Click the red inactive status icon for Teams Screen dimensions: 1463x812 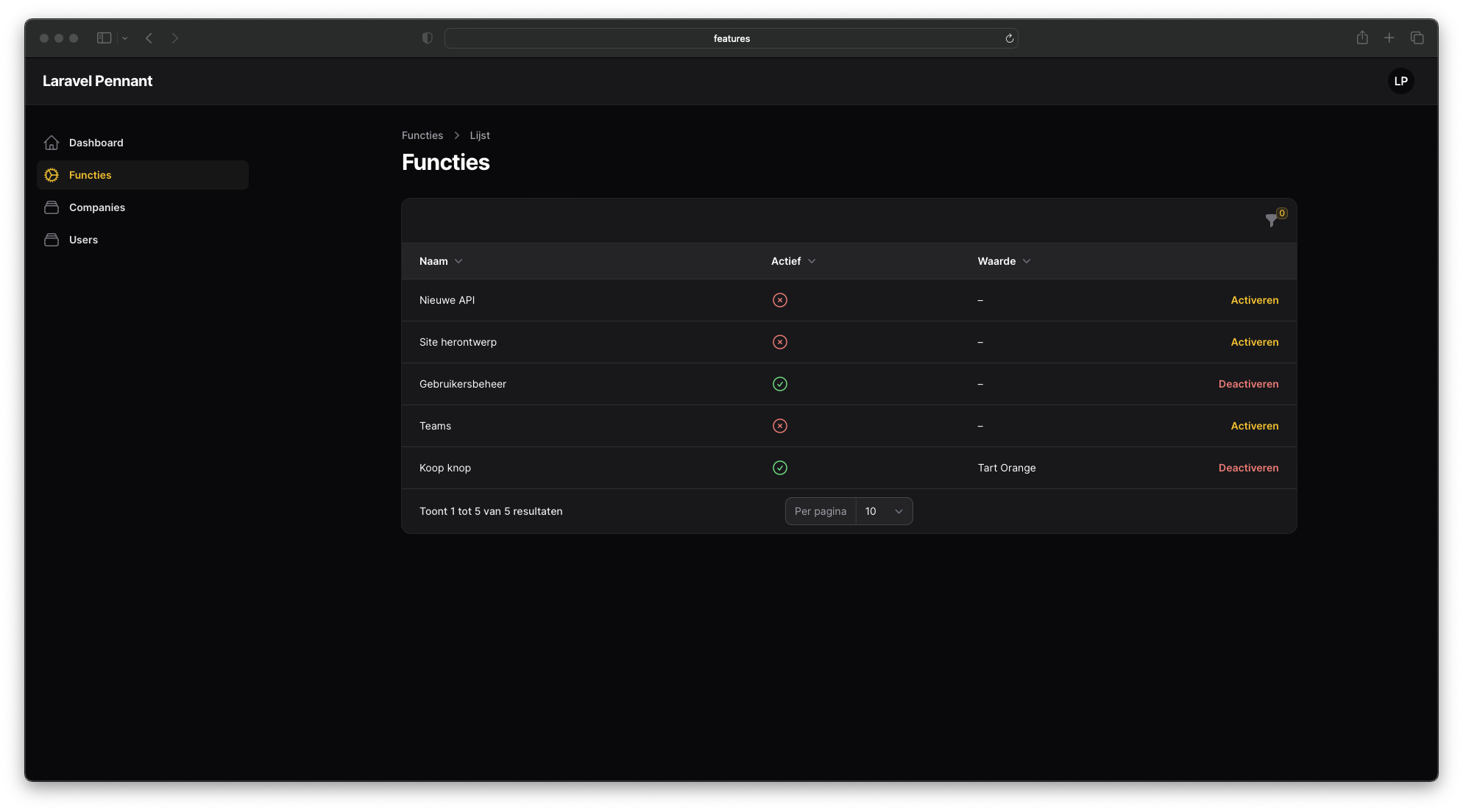pos(780,426)
